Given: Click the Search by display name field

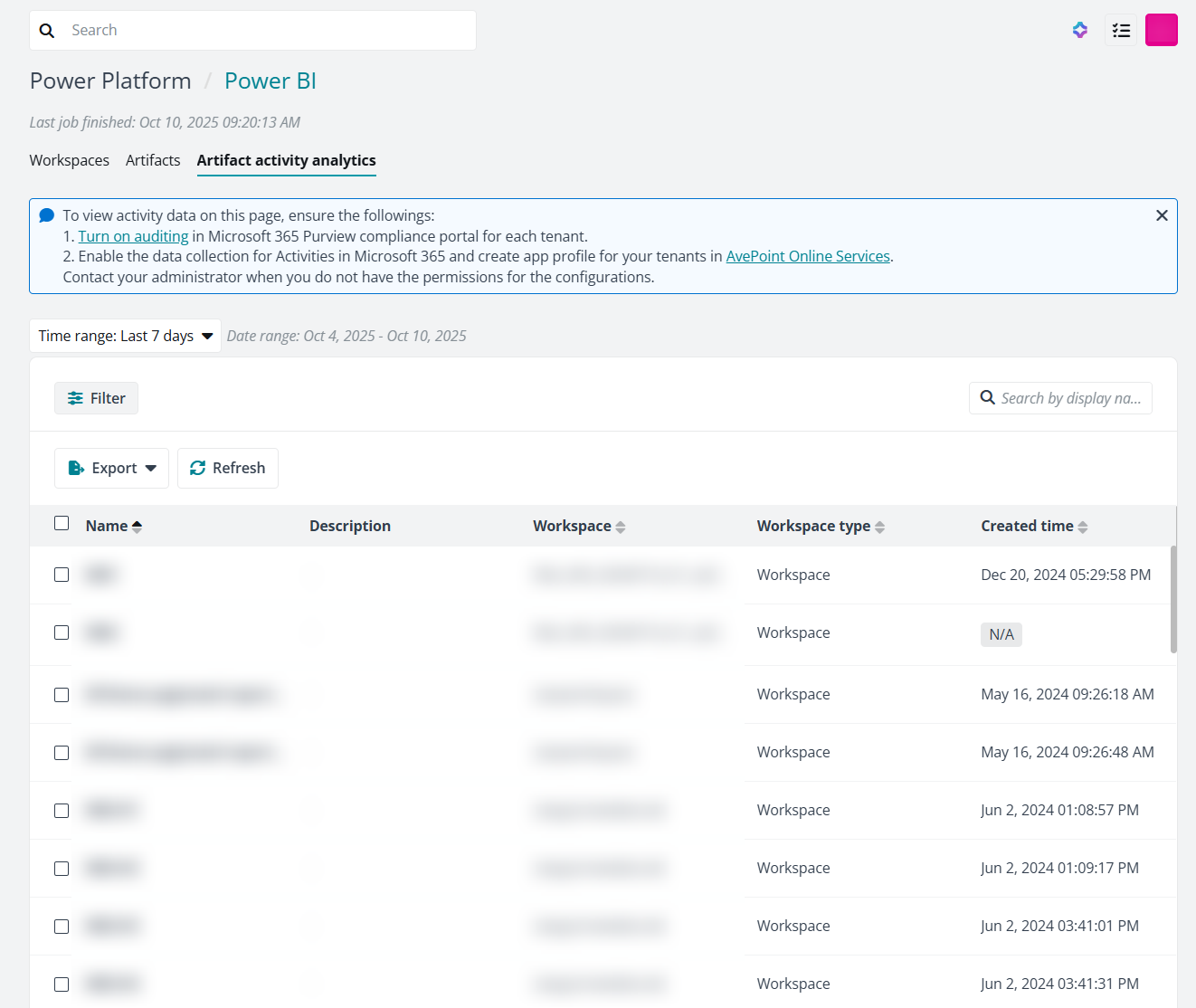Looking at the screenshot, I should click(x=1068, y=398).
